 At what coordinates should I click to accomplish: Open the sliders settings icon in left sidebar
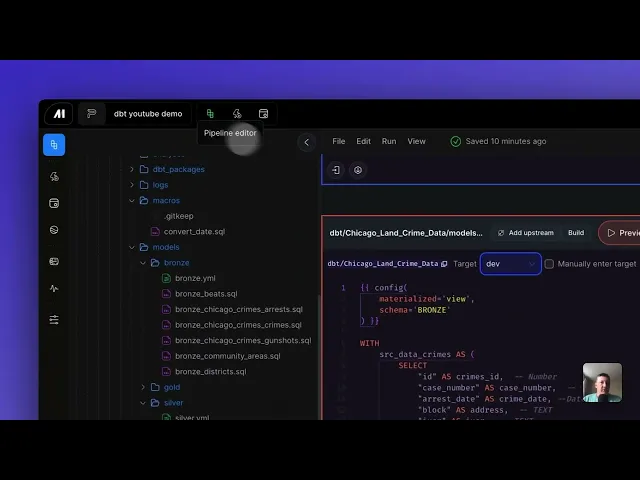point(54,320)
